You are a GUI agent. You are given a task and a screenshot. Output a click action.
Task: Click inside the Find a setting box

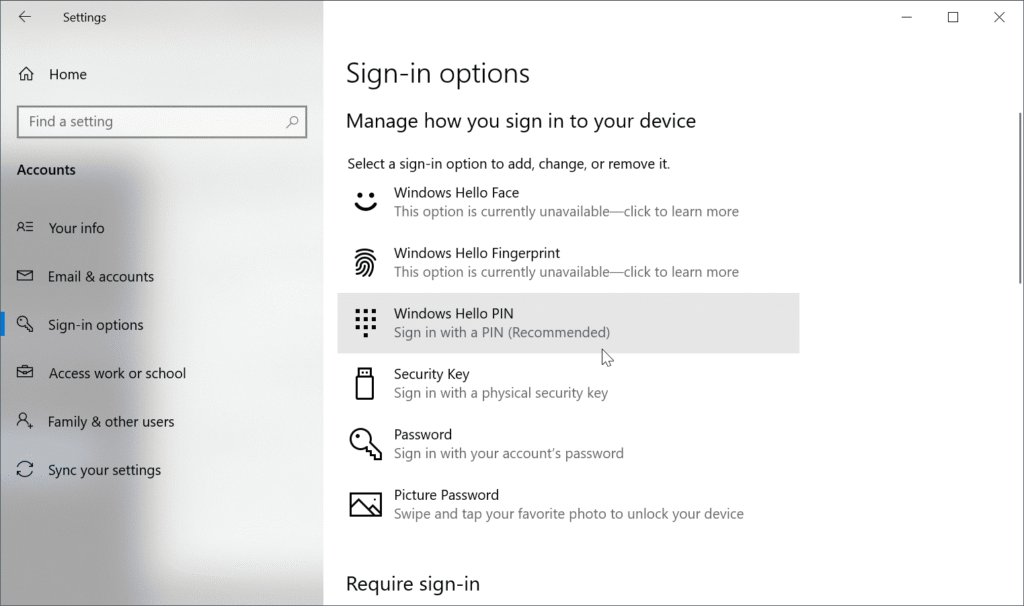click(x=150, y=121)
